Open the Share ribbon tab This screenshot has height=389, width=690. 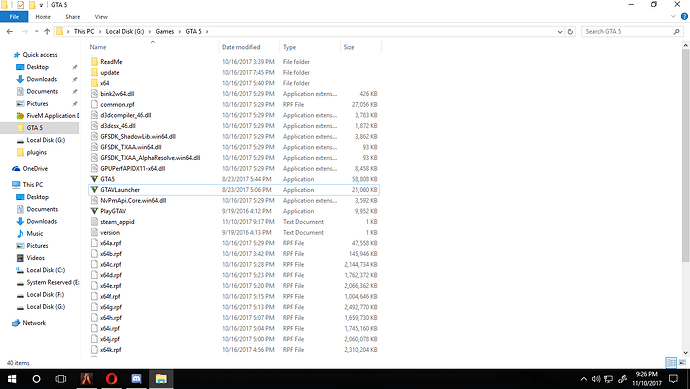pos(73,17)
